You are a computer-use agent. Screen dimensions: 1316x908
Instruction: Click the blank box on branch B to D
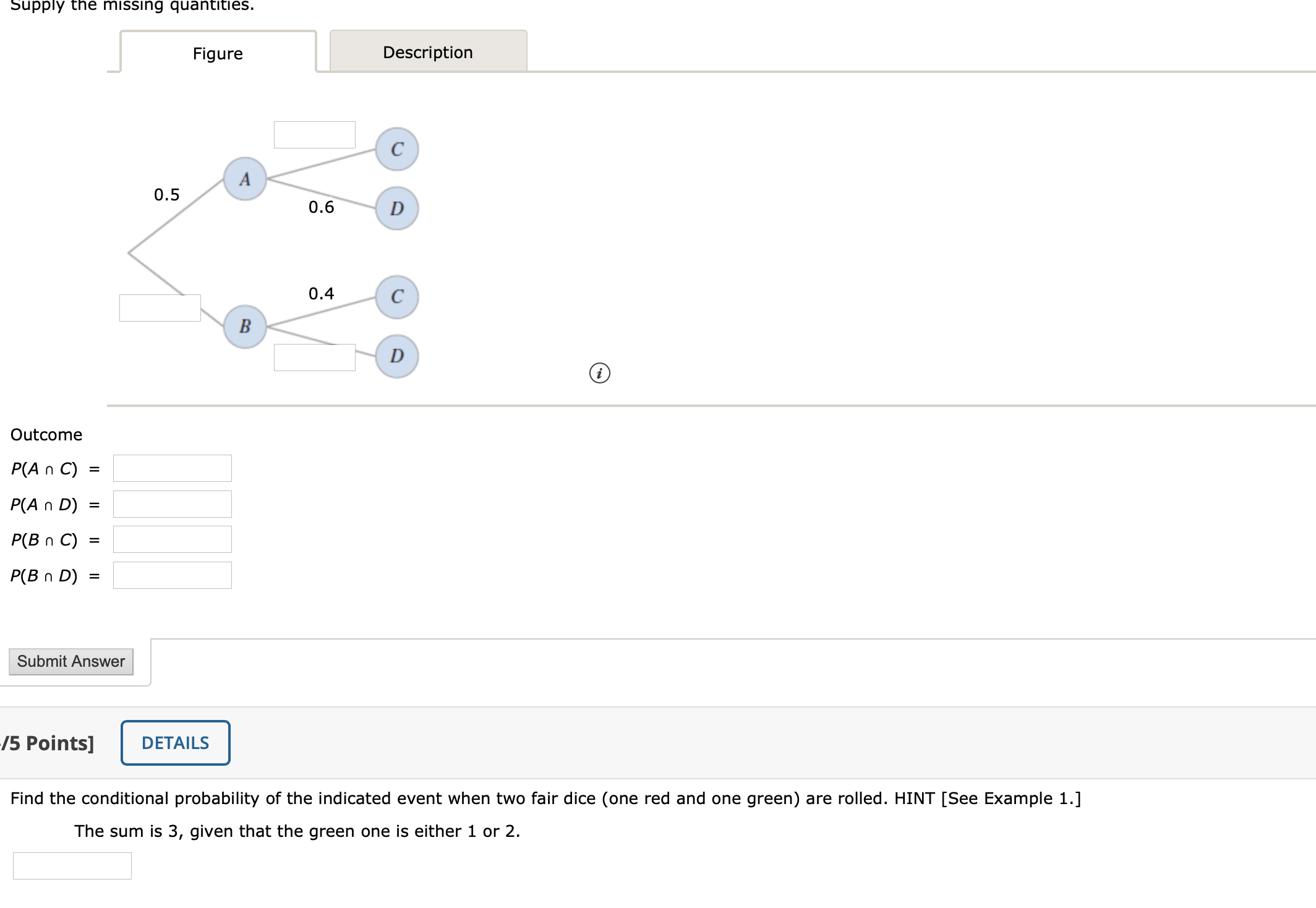point(314,357)
